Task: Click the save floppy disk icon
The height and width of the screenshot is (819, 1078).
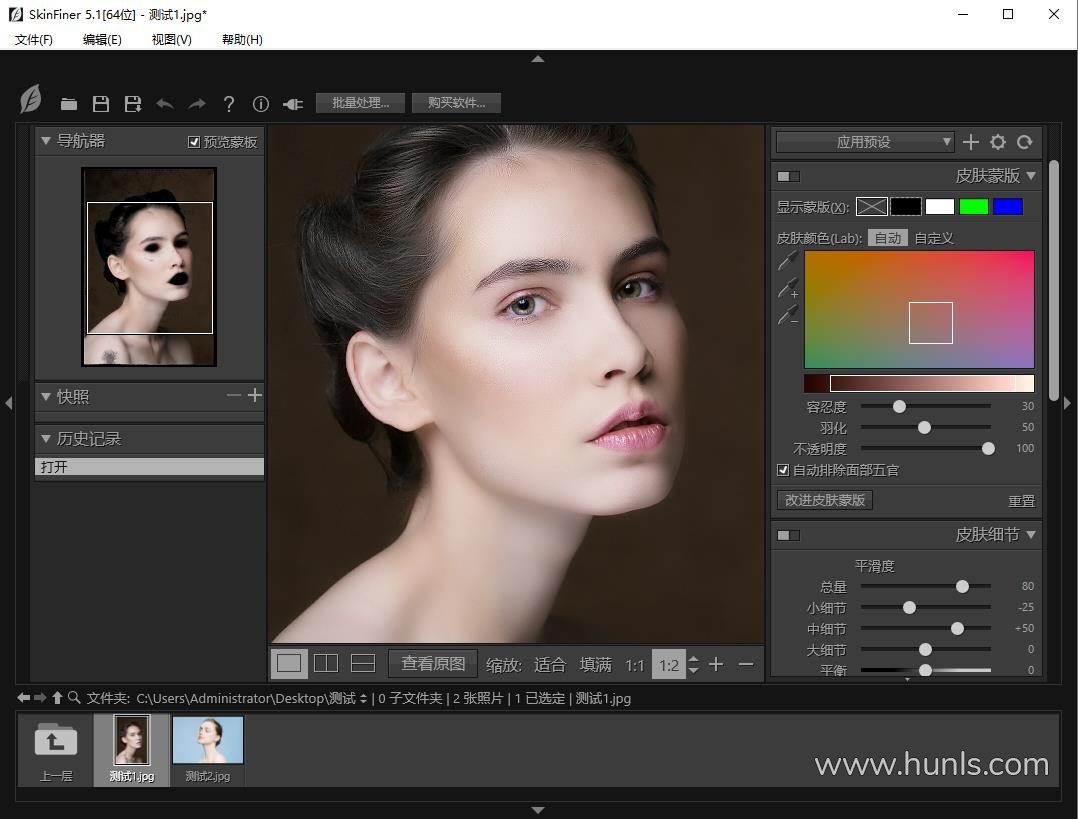Action: pyautogui.click(x=101, y=104)
